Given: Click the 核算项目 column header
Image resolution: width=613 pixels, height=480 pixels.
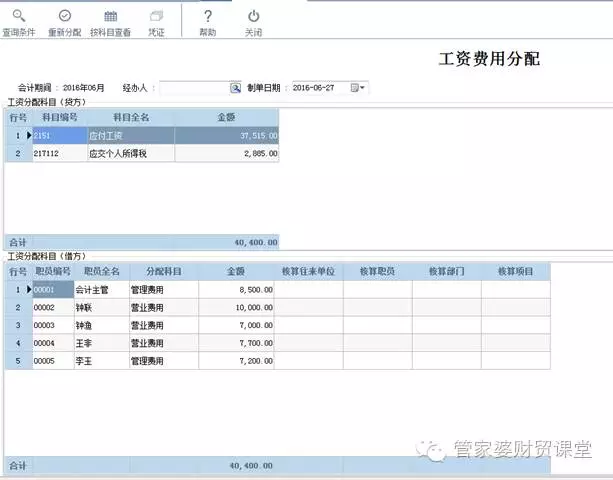Looking at the screenshot, I should (516, 271).
